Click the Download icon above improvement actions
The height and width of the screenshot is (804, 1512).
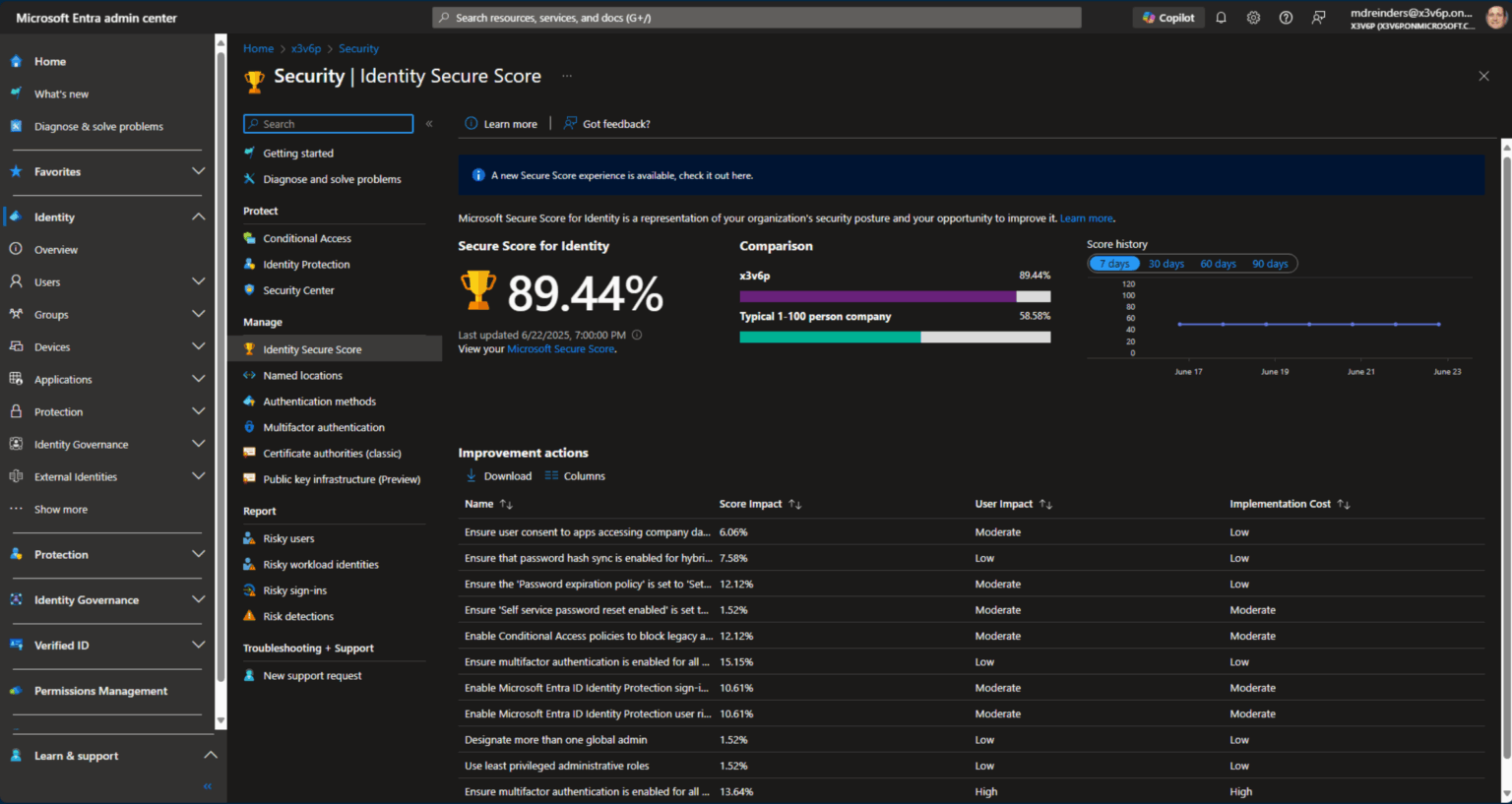[471, 475]
